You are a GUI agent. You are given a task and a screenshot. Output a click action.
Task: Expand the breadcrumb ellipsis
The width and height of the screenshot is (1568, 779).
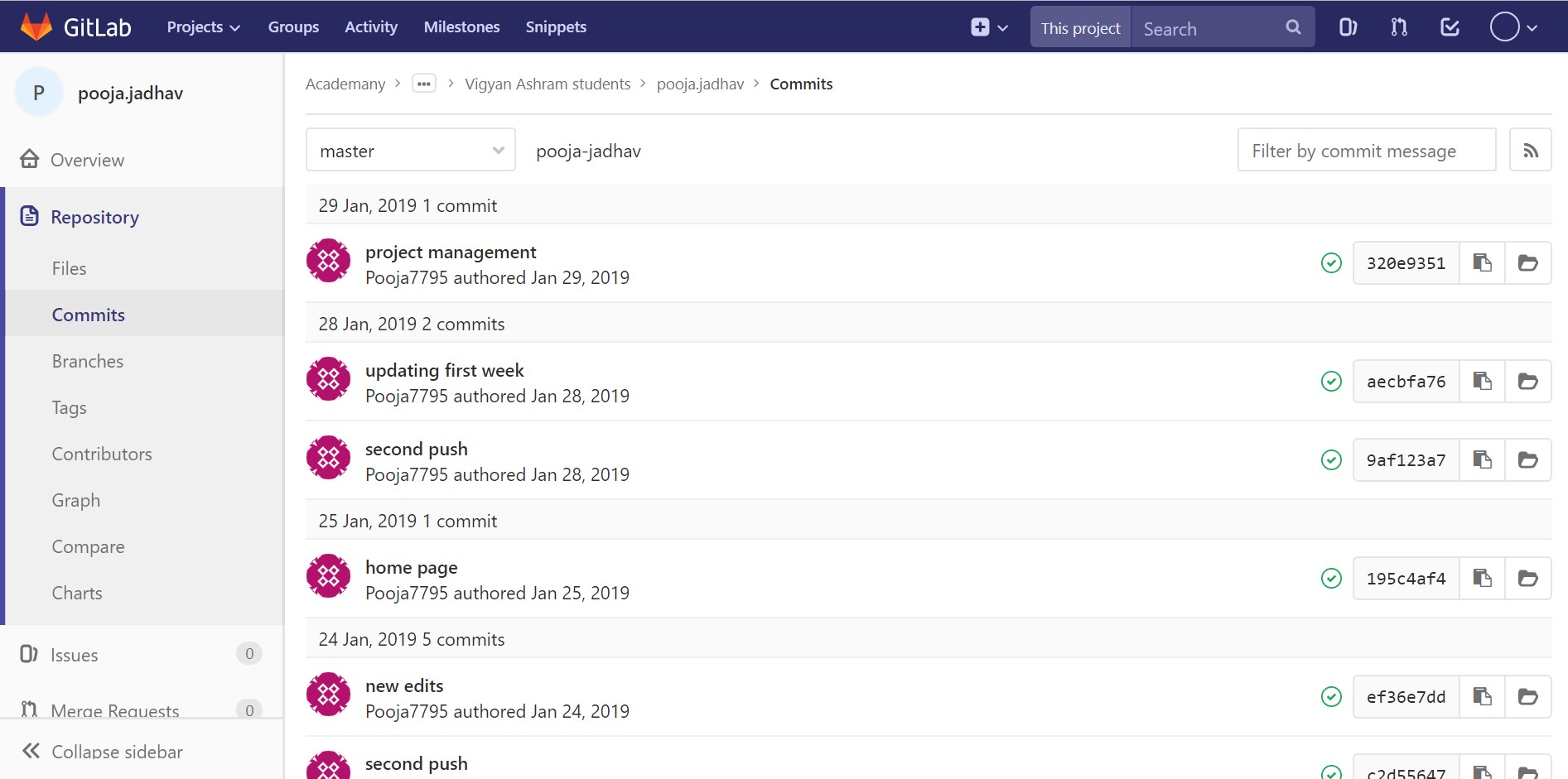point(424,84)
